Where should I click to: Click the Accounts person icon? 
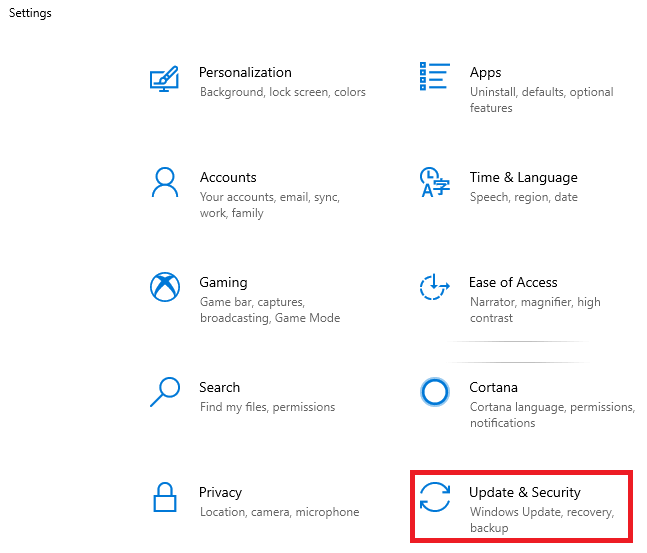point(165,182)
